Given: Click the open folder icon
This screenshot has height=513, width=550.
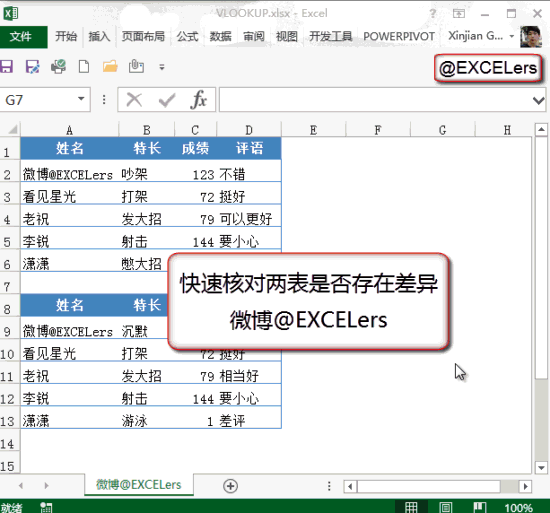Looking at the screenshot, I should 110,67.
